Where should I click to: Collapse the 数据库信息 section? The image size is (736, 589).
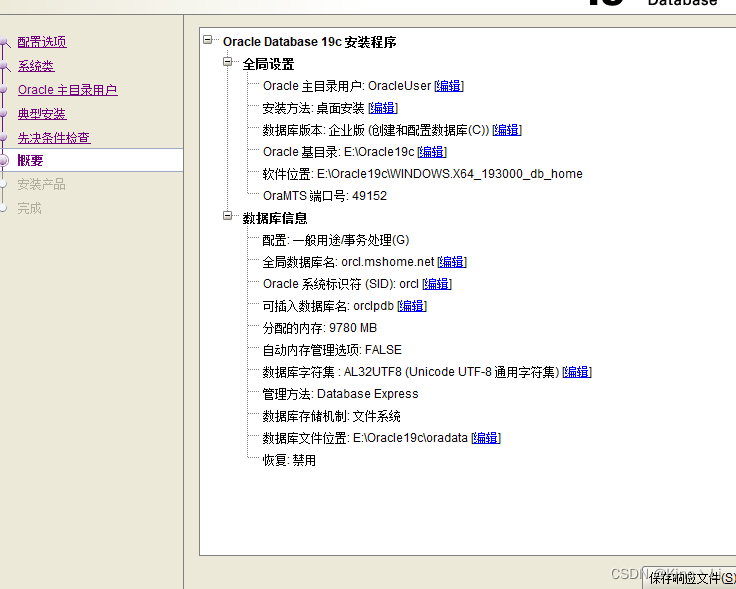(228, 215)
